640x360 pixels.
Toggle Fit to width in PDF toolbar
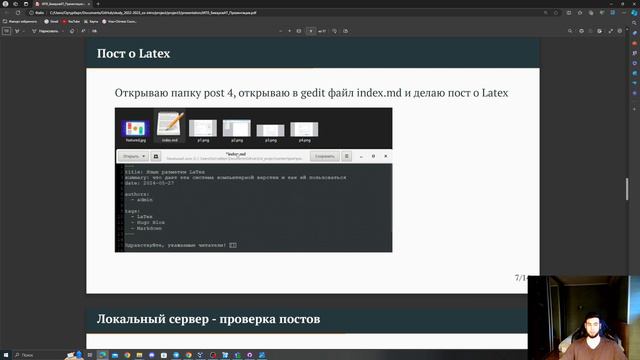(299, 31)
